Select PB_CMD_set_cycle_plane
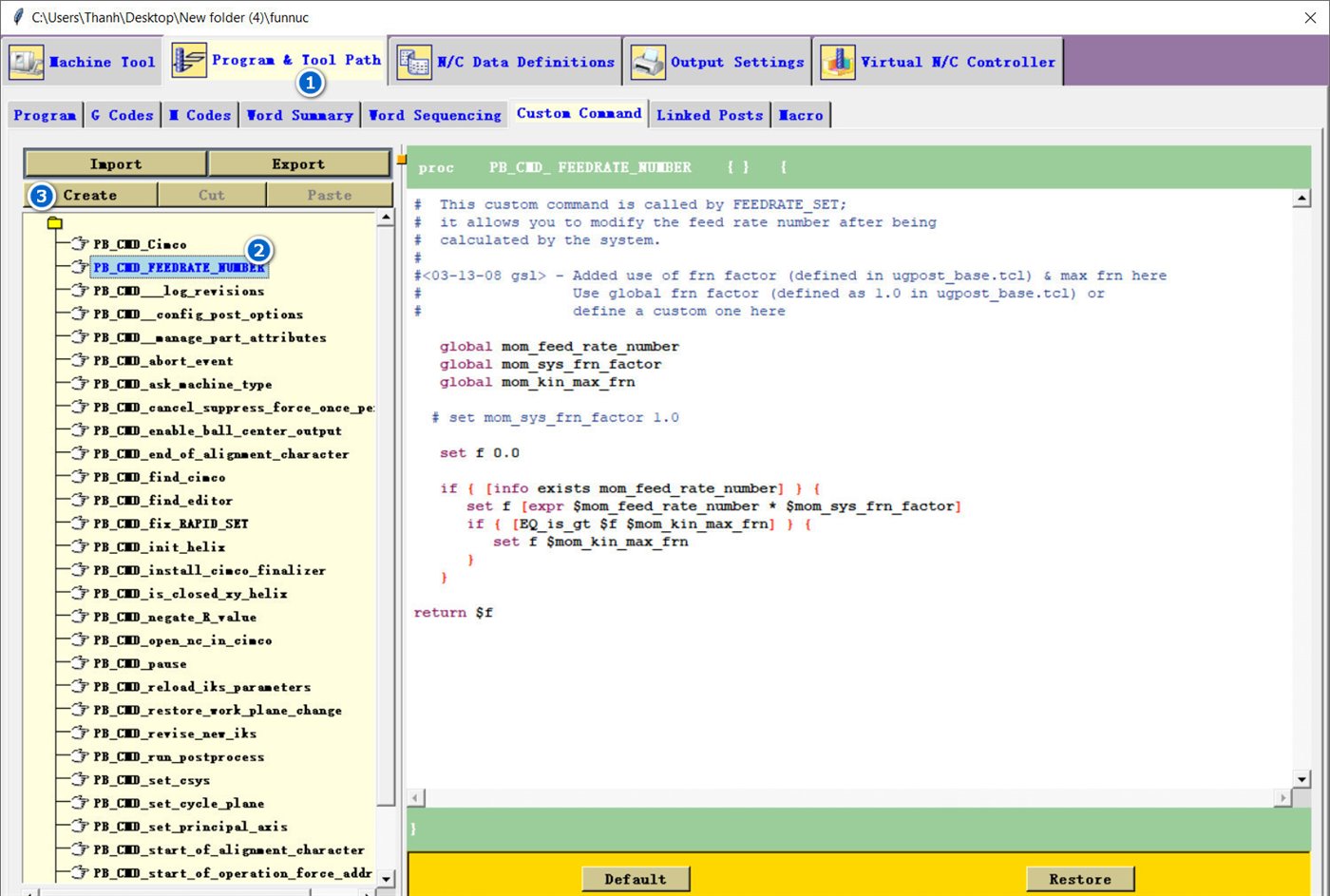1330x896 pixels. (x=179, y=803)
